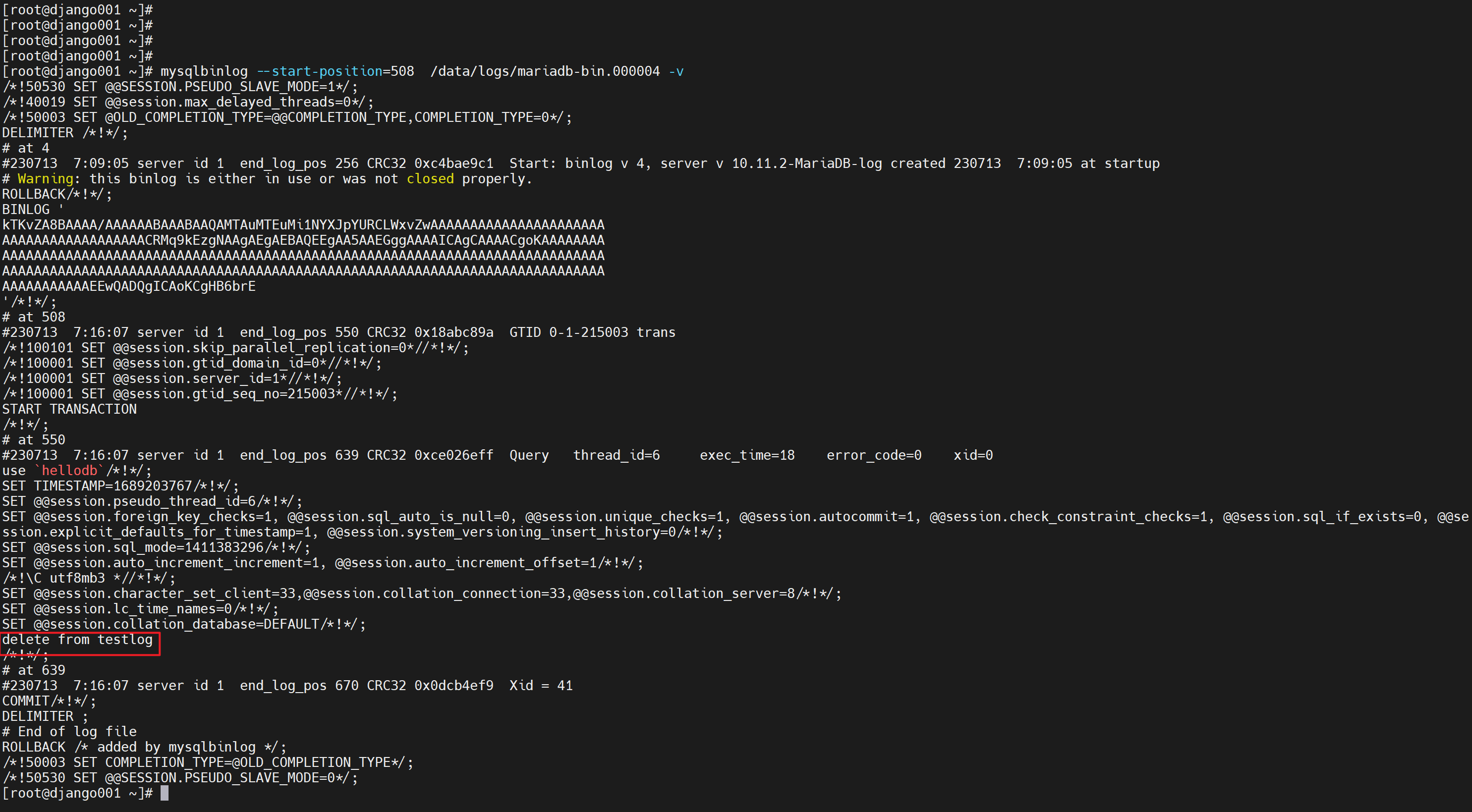Click the mysqlbinlog command word
The image size is (1472, 812).
204,71
